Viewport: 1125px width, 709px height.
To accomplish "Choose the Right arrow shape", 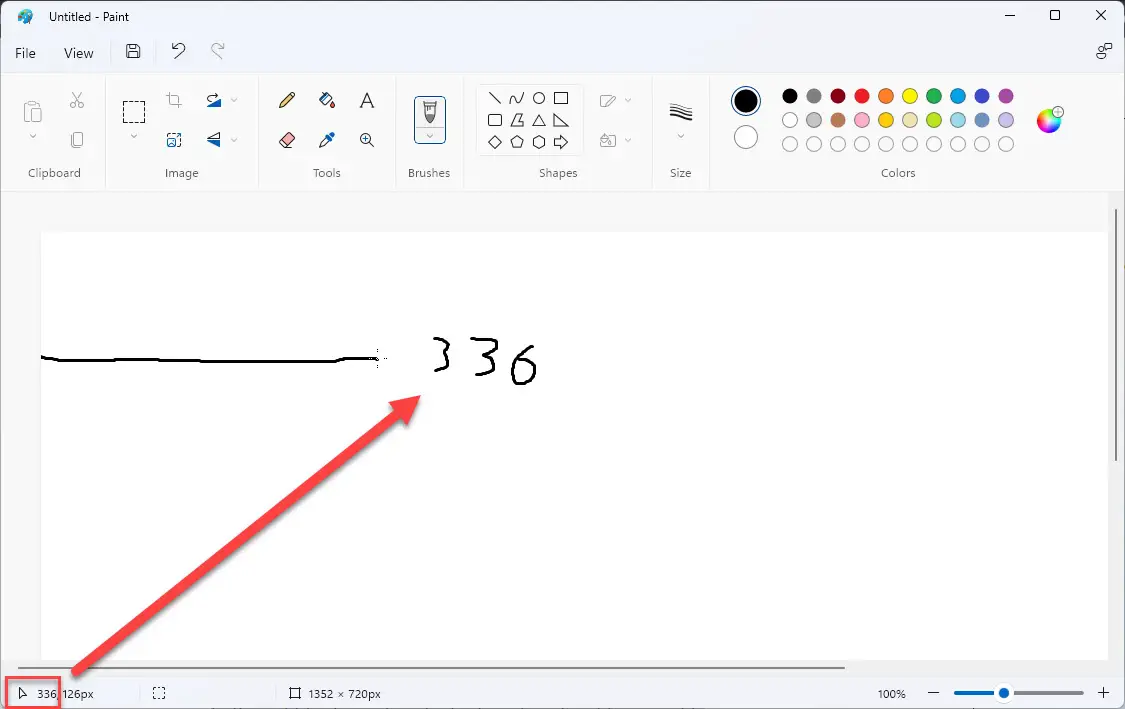I will [x=561, y=142].
